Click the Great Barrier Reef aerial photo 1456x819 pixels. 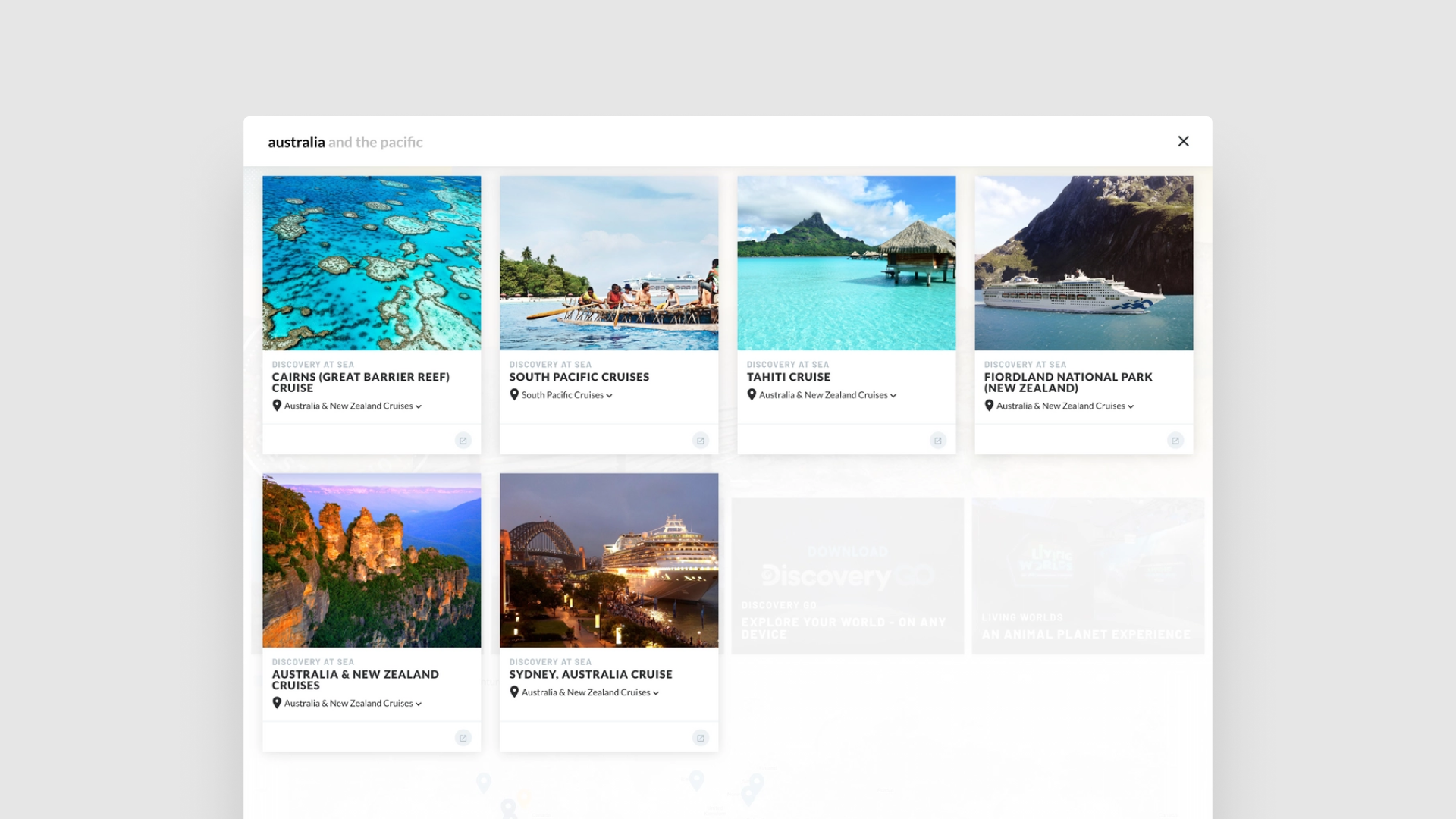click(x=372, y=263)
